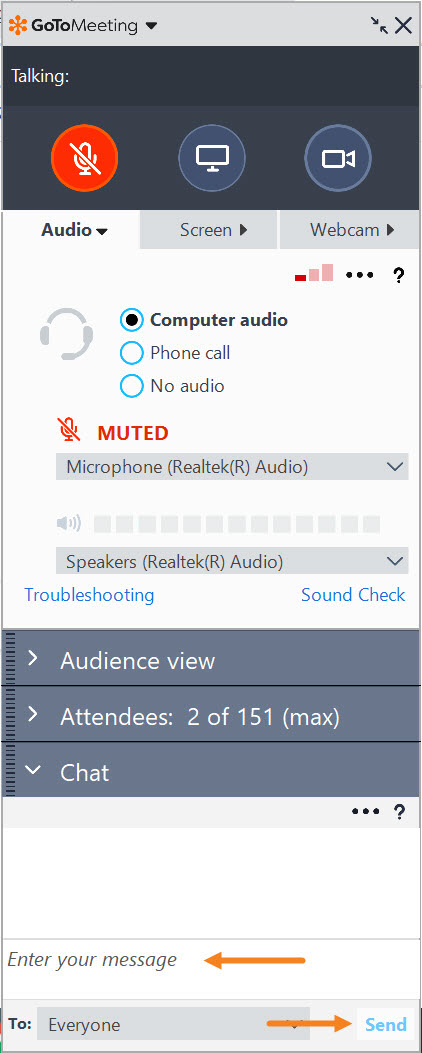Open the Microphone (Realtek Audio) dropdown

(232, 466)
